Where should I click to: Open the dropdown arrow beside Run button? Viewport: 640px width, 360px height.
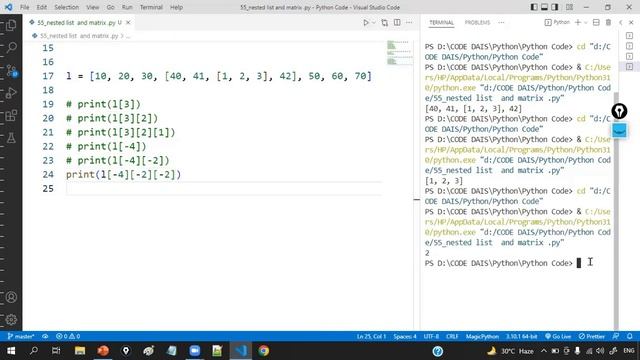click(x=373, y=22)
